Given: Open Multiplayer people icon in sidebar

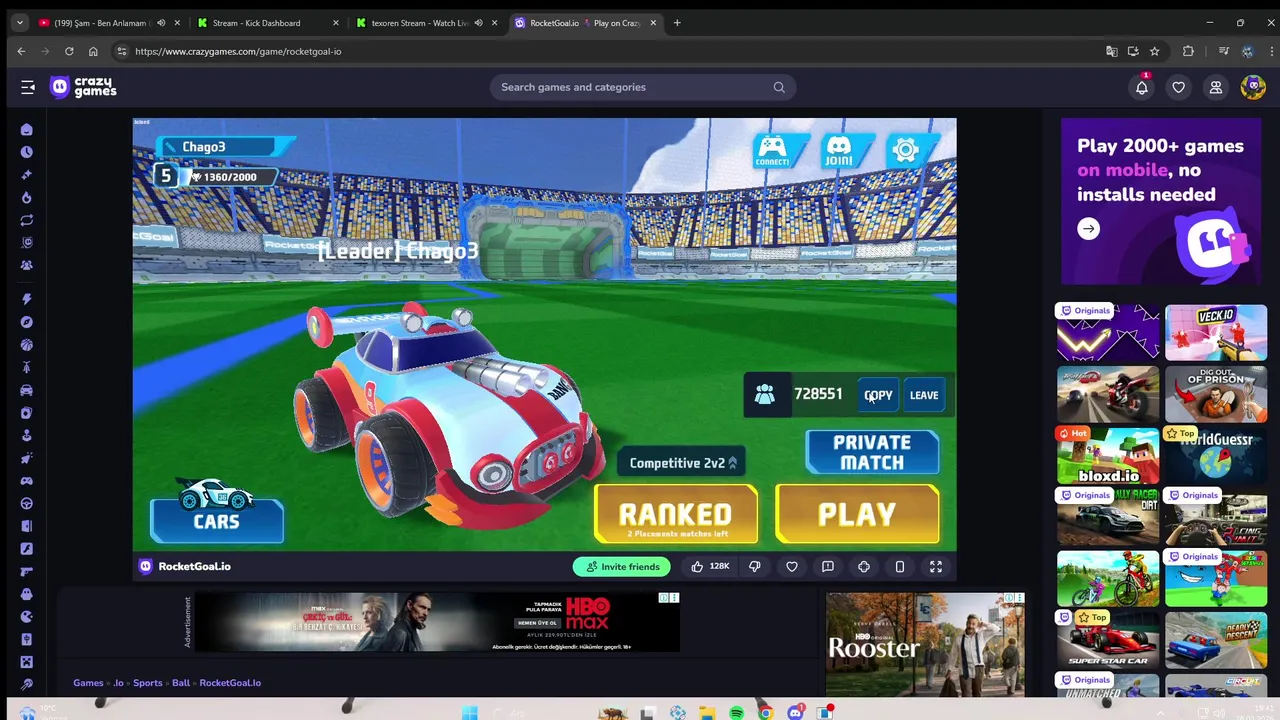Looking at the screenshot, I should pos(27,265).
